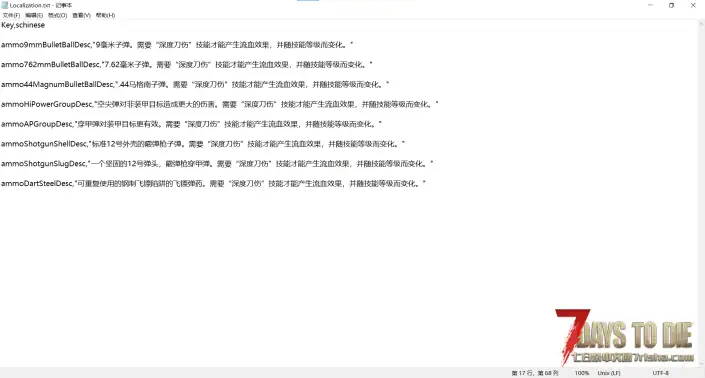Click the ammoHiPowerGroupDesc line

click(219, 104)
